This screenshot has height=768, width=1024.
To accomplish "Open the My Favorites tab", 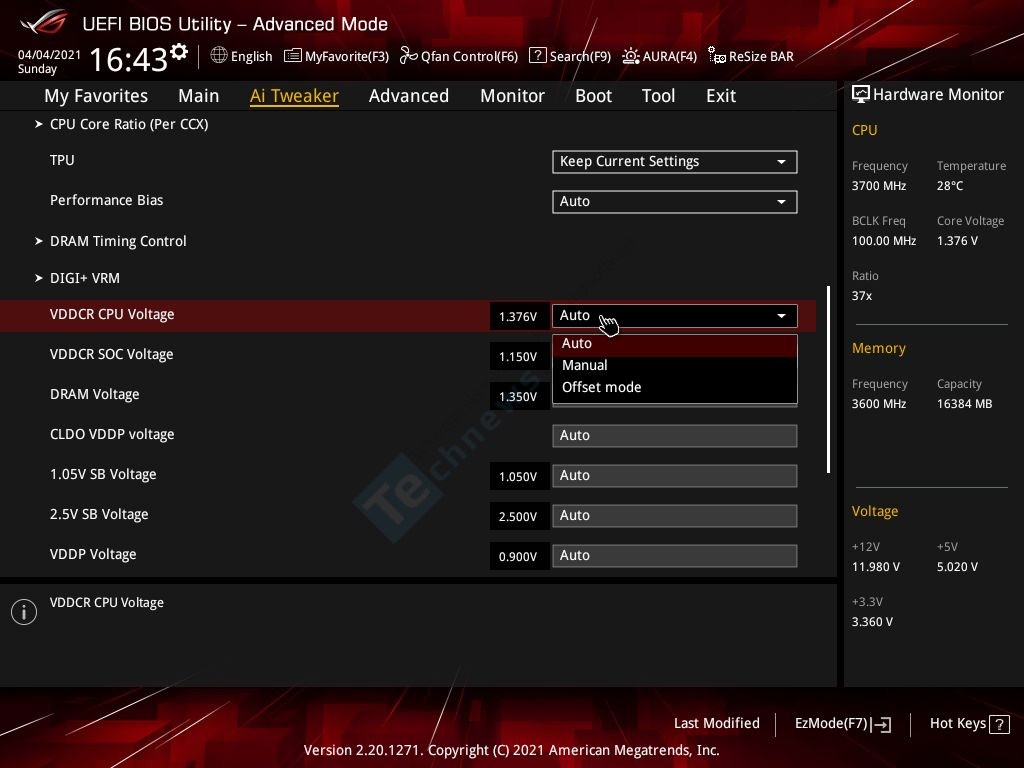I will [x=96, y=96].
